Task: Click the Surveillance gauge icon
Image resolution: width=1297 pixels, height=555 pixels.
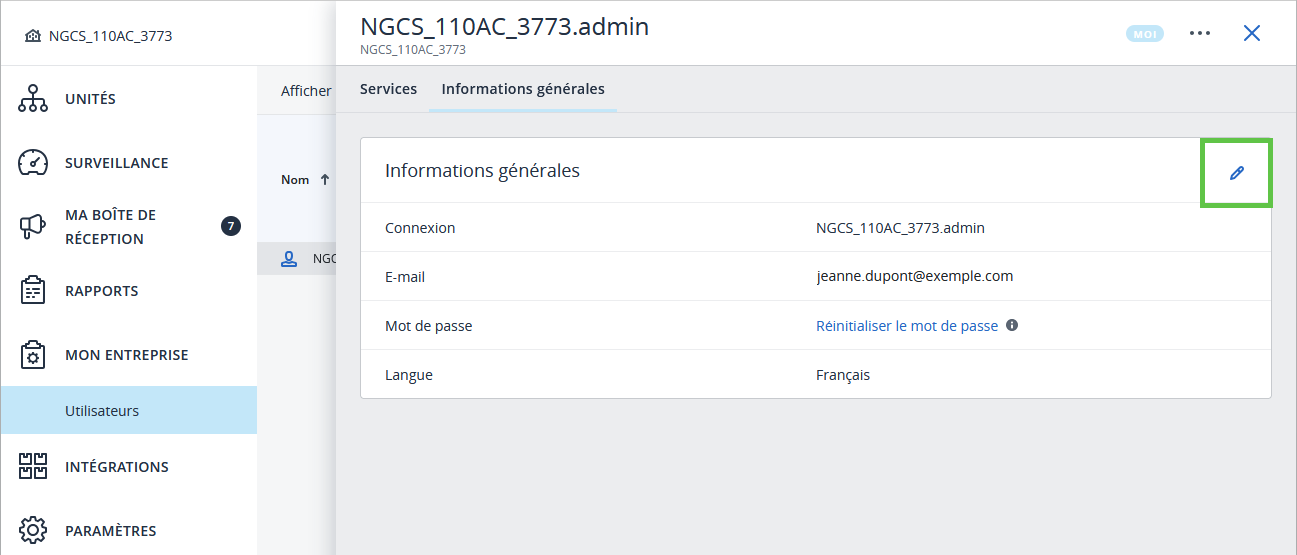Action: pyautogui.click(x=33, y=163)
